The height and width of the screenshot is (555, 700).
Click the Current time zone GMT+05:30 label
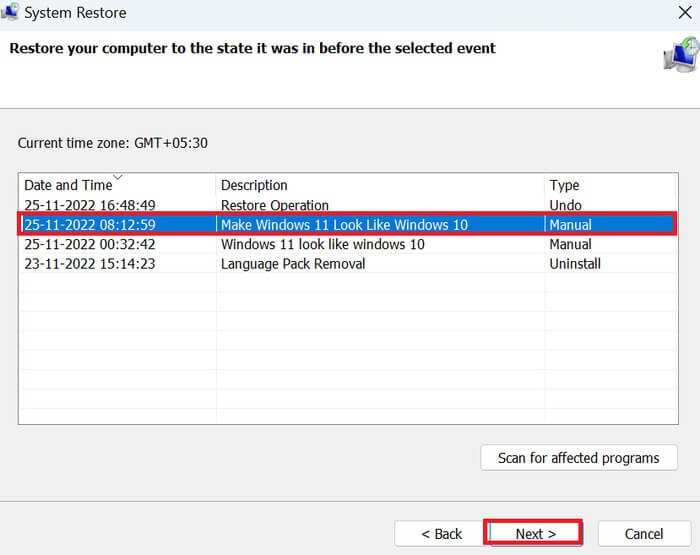pyautogui.click(x=112, y=143)
